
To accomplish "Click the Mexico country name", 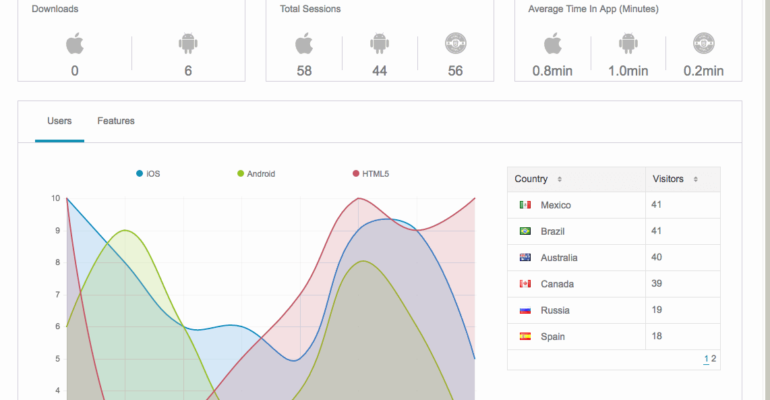I will [555, 205].
